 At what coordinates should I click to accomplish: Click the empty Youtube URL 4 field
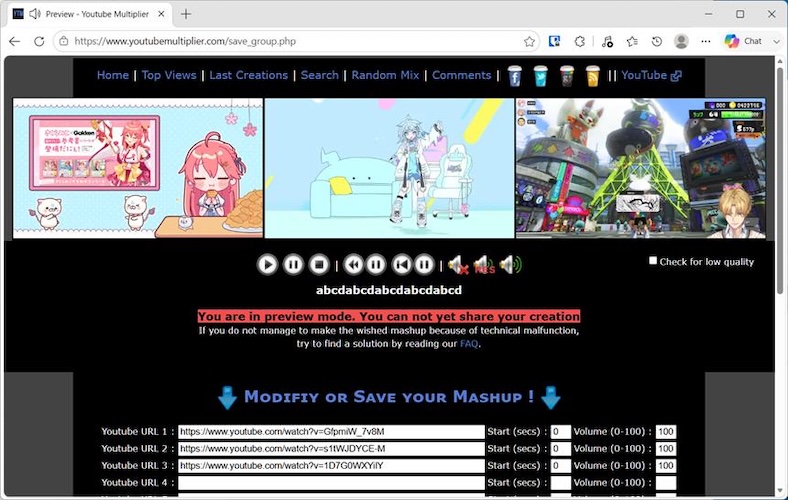[331, 483]
